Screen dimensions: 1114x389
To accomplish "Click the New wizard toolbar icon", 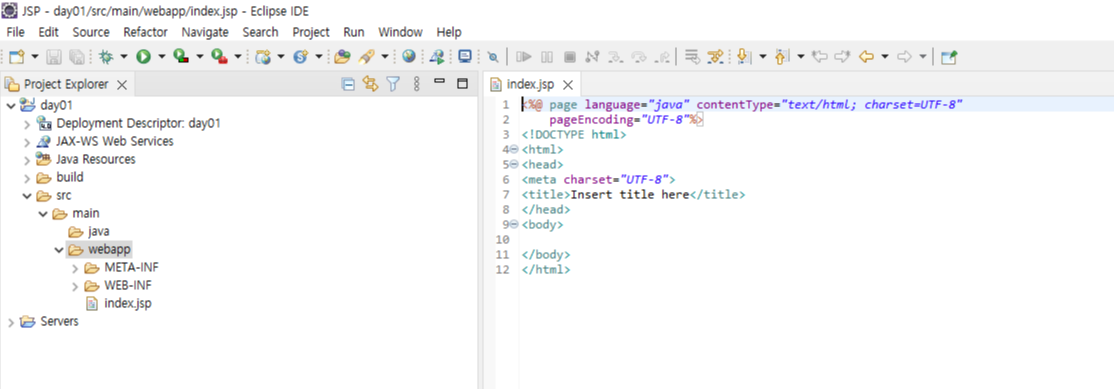I will tap(17, 57).
